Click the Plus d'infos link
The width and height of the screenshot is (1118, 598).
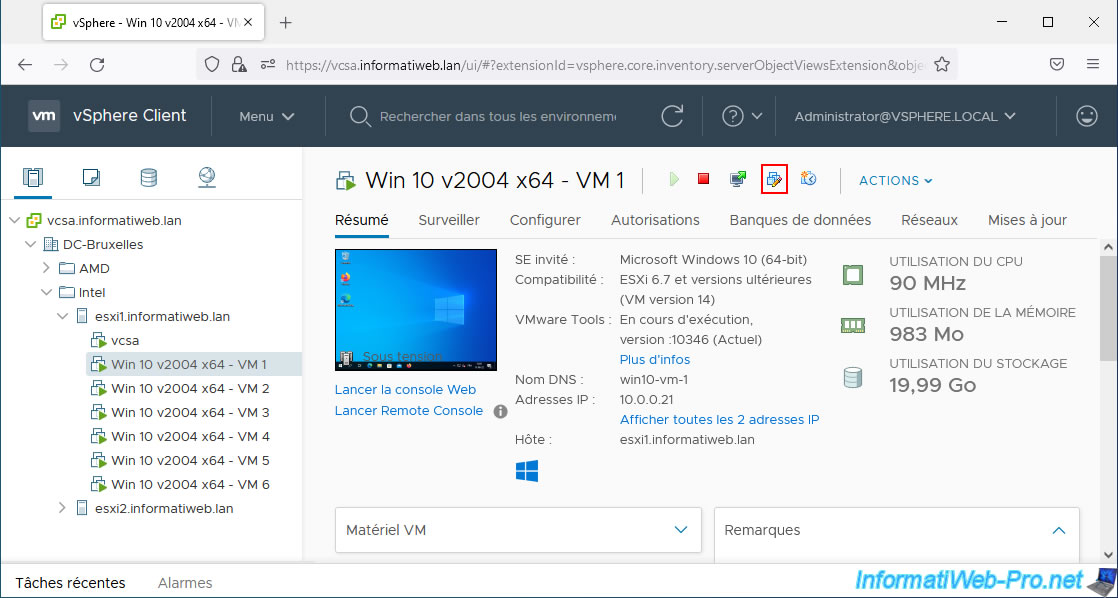tap(655, 360)
